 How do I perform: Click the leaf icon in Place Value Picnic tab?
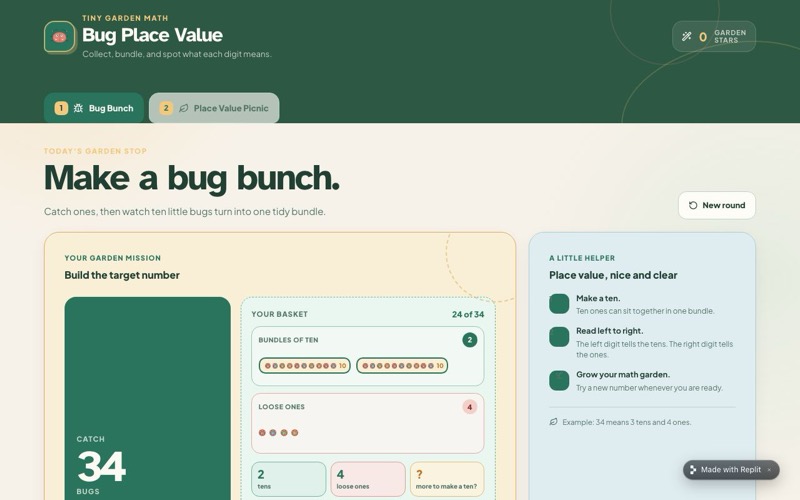(184, 108)
